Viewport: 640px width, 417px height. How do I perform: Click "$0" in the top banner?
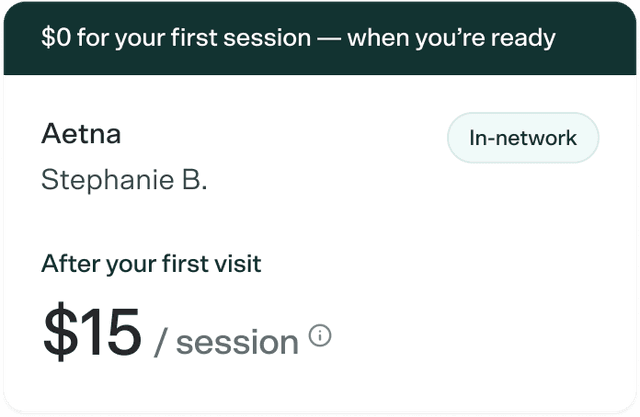[x=57, y=39]
